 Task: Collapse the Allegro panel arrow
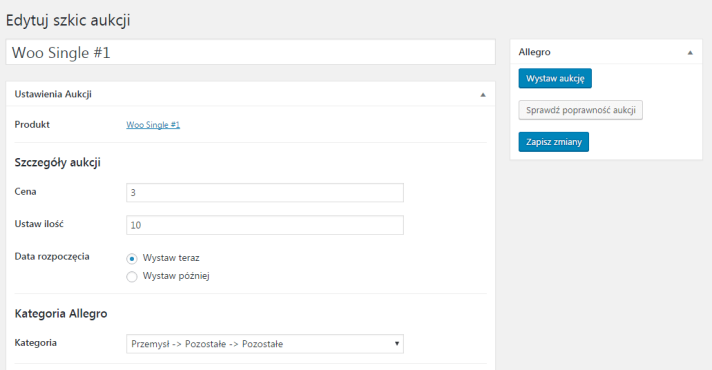(x=690, y=53)
